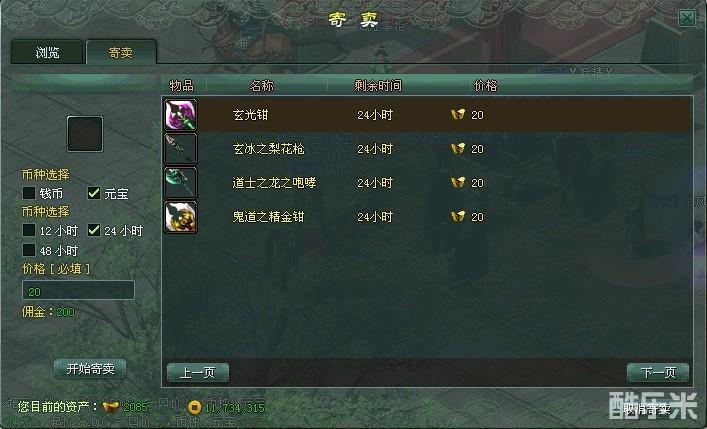Select the 道士之龙之咆哮 item icon
Screen dimensions: 707x429
(x=180, y=183)
